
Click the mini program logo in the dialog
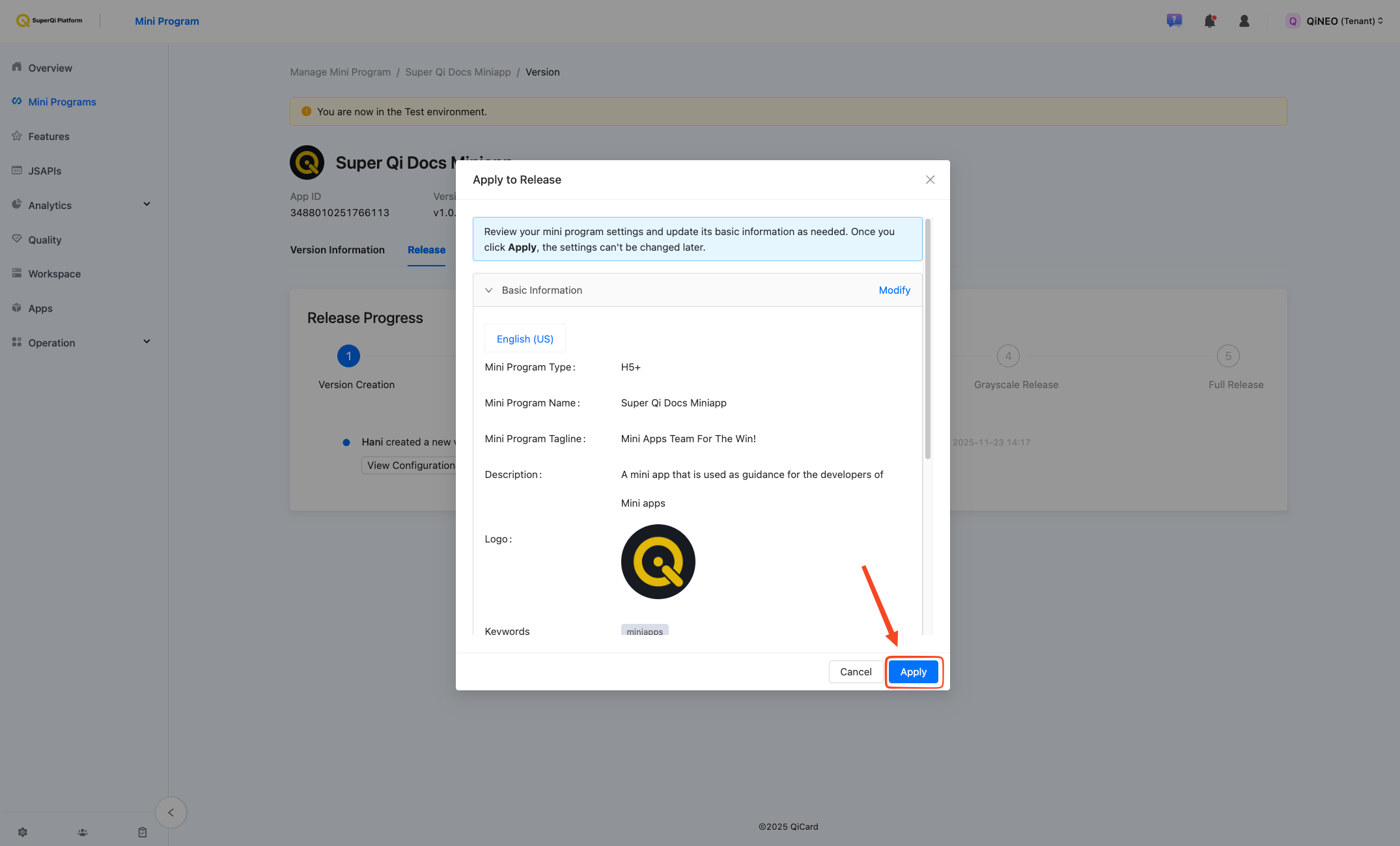coord(658,561)
